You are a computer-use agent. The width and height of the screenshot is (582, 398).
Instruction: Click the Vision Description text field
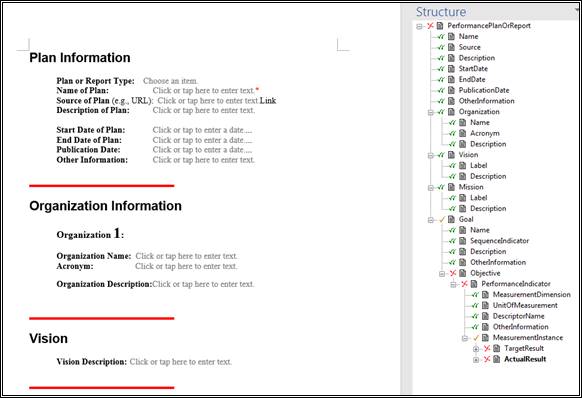click(x=180, y=362)
